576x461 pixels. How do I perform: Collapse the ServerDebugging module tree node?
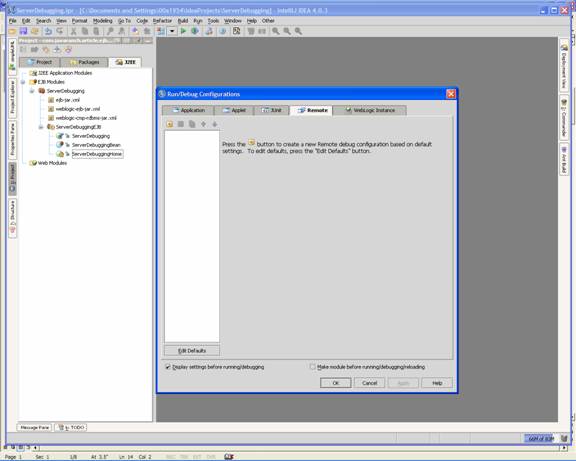(32, 91)
